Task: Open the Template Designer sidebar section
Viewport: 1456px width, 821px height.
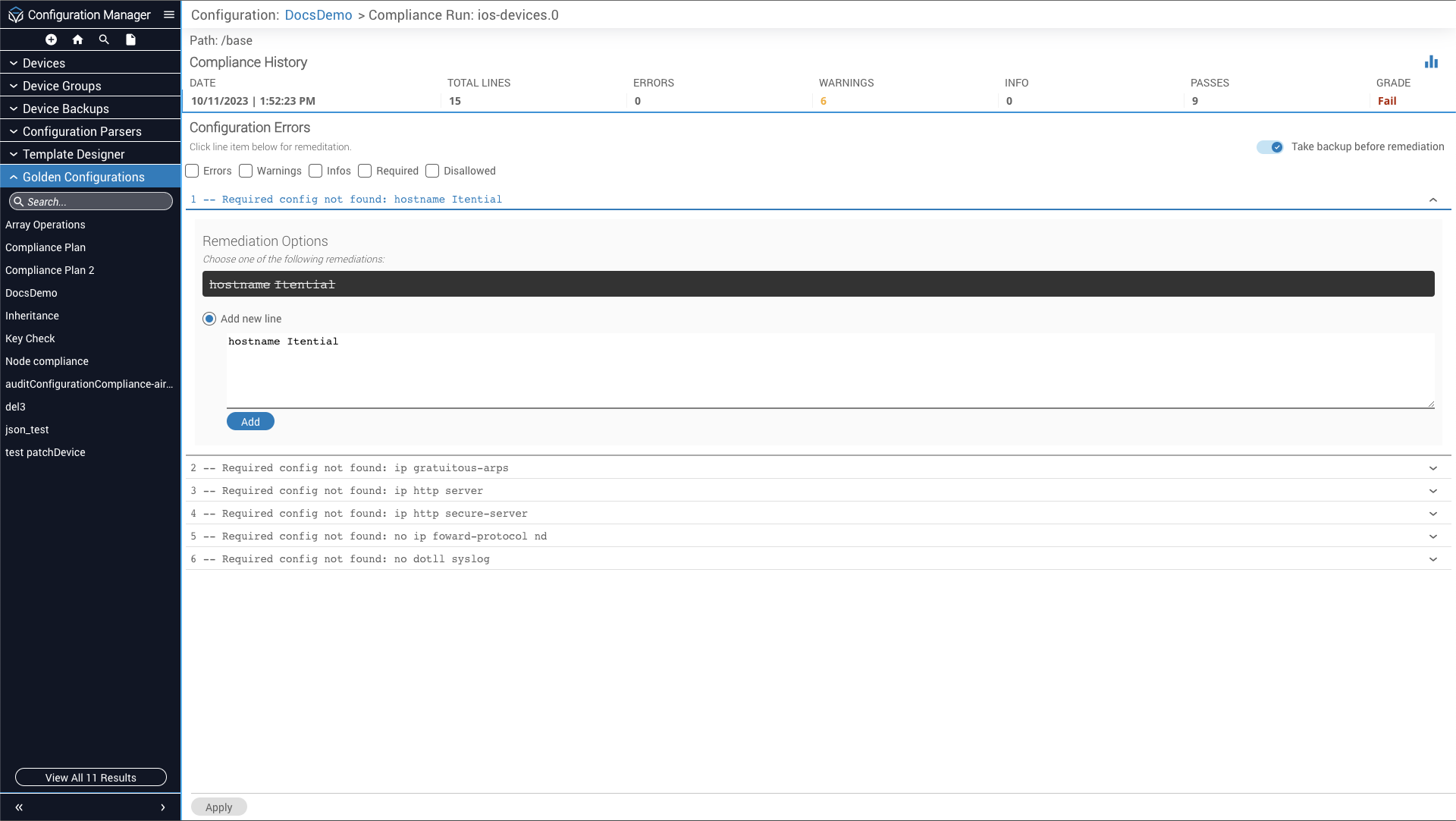Action: tap(74, 154)
